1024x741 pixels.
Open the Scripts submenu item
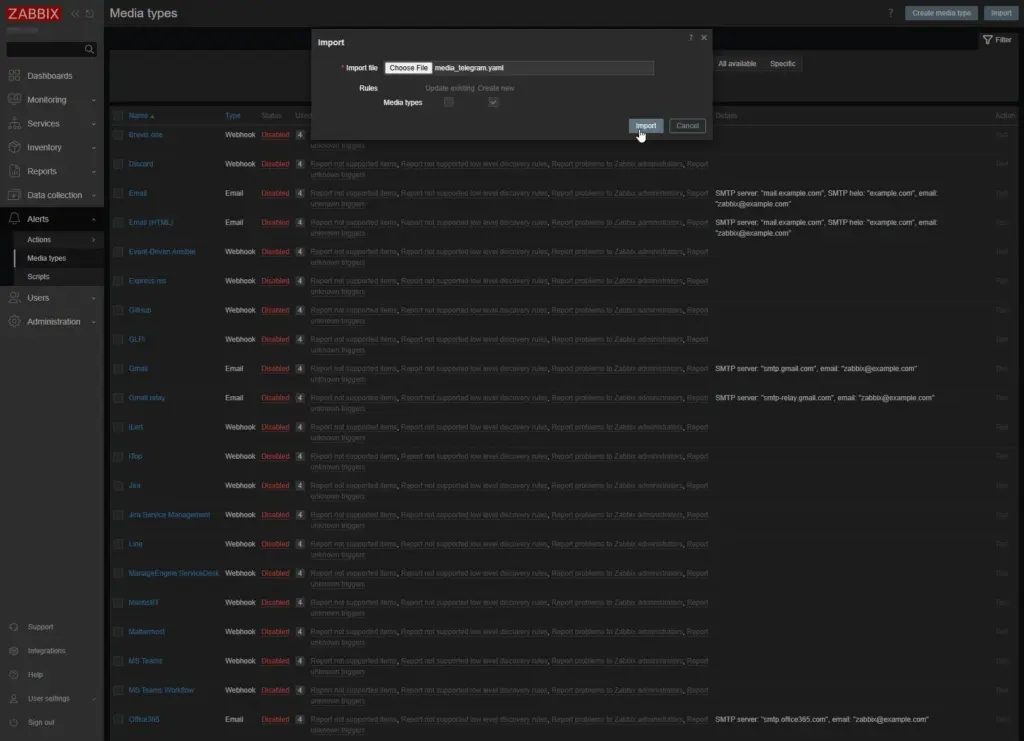tap(38, 276)
